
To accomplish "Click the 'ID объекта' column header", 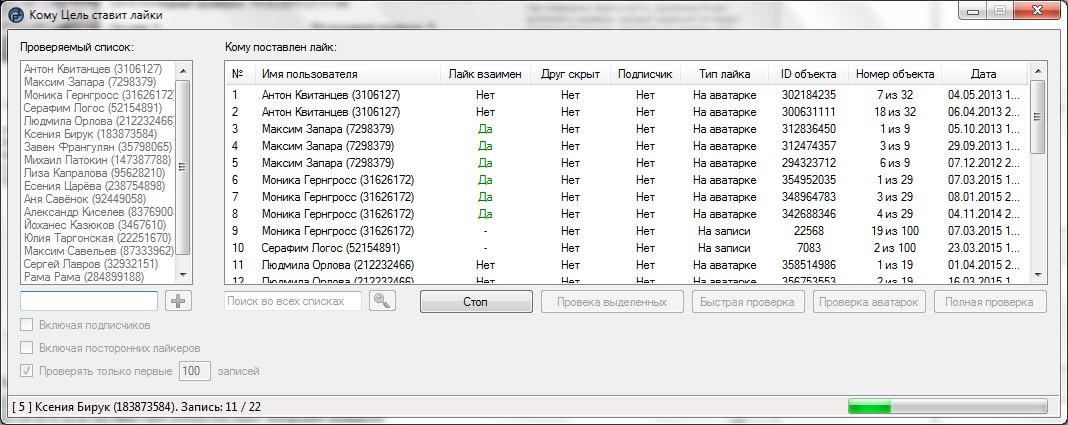I will click(808, 74).
